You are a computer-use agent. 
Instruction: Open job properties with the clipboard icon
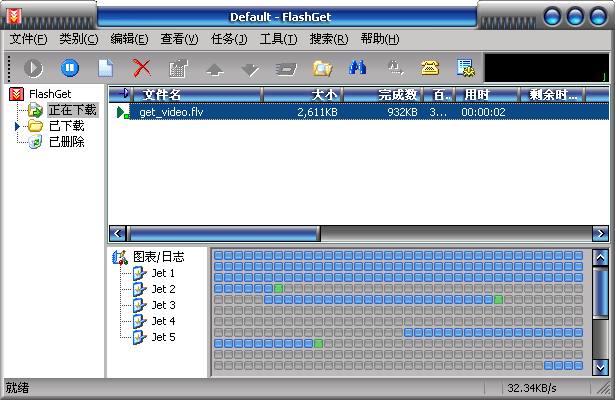click(178, 68)
